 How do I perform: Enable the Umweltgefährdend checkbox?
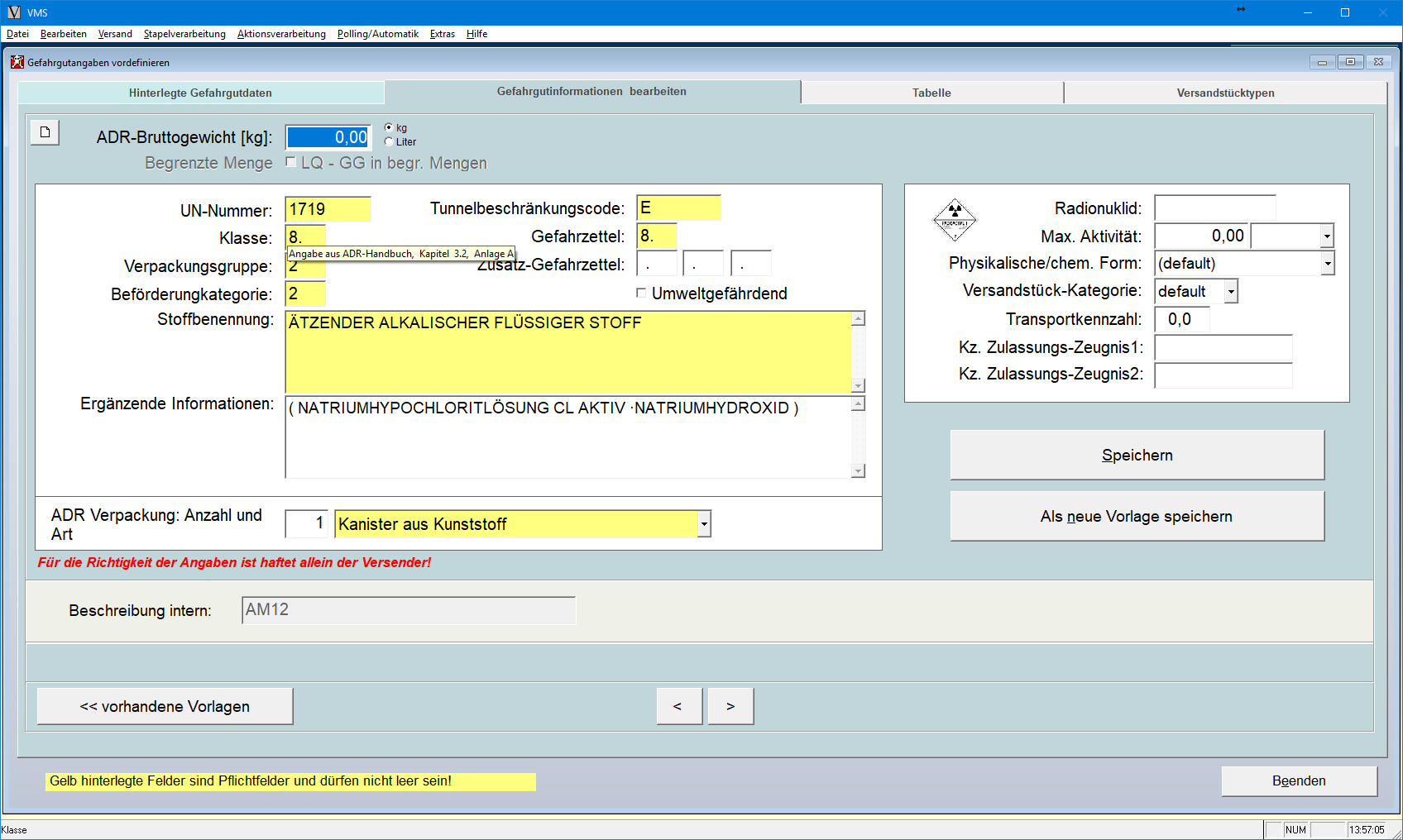(x=641, y=293)
